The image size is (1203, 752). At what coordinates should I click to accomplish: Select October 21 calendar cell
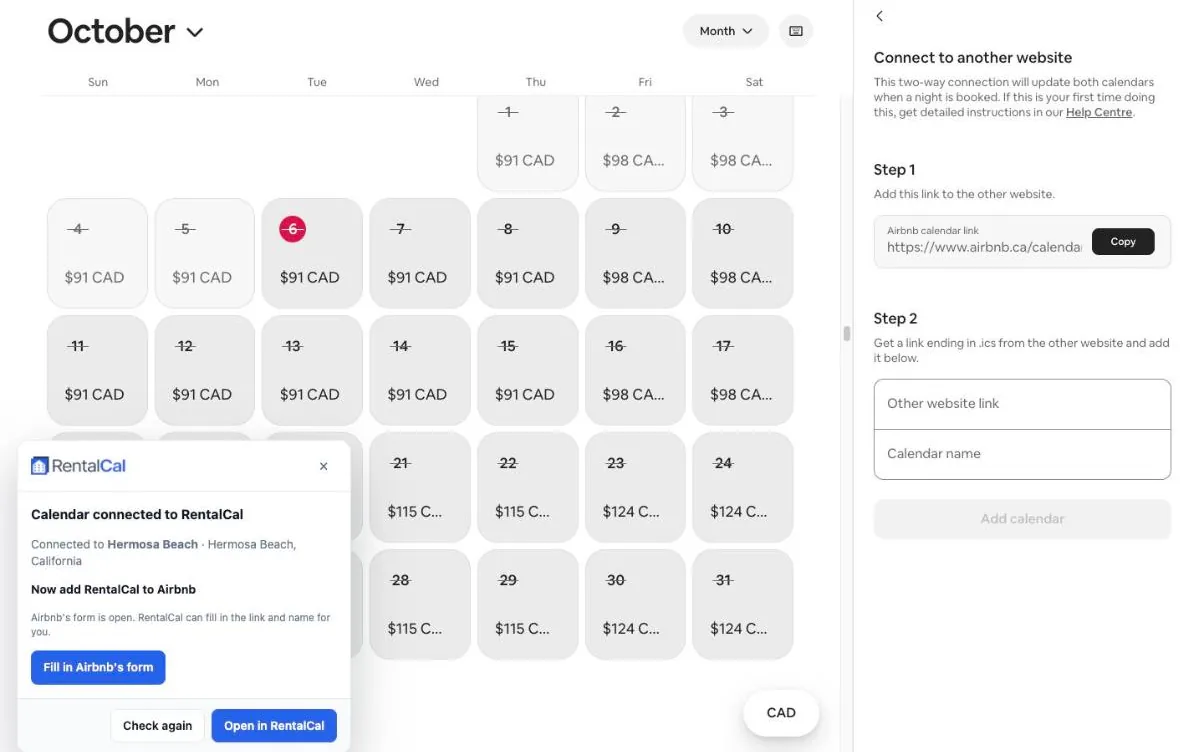tap(420, 487)
